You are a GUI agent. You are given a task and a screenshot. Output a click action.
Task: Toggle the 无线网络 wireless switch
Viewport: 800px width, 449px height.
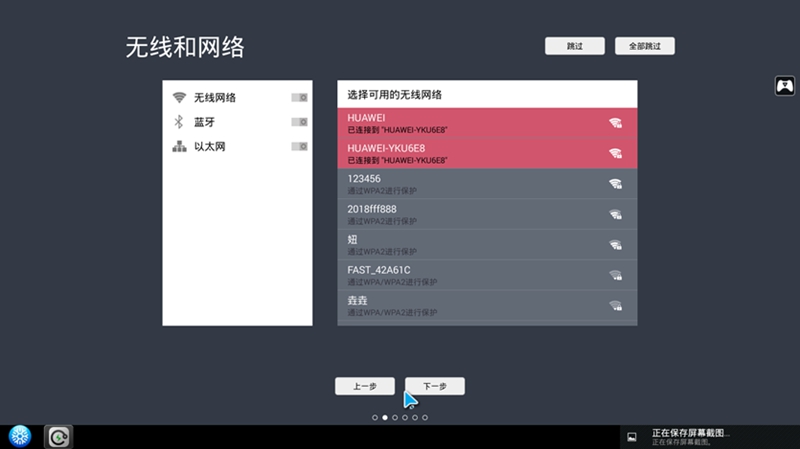coord(299,98)
